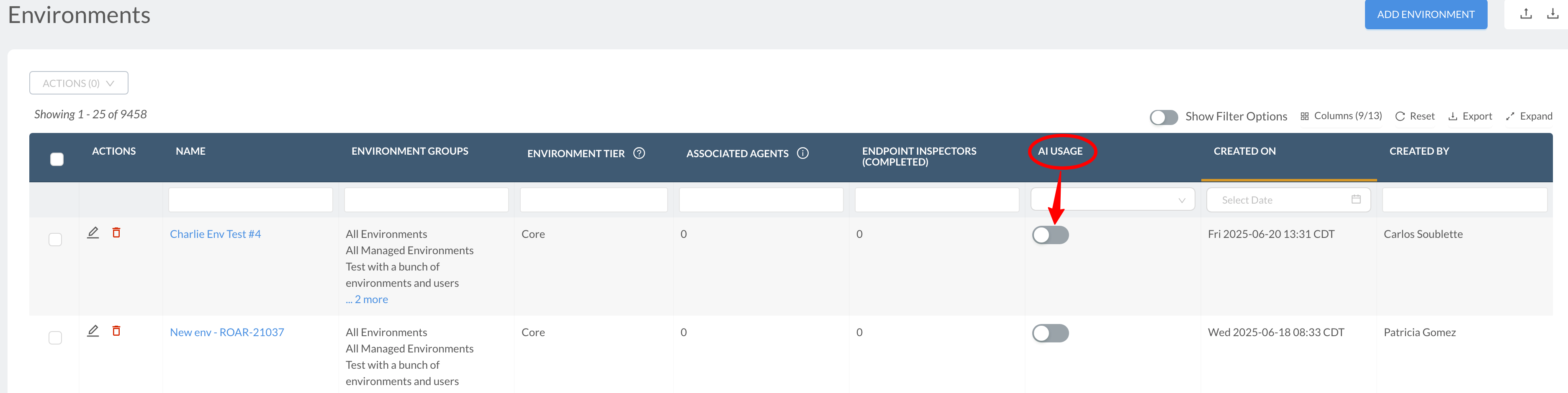Click edit pencil for New env - ROAR-21037
The width and height of the screenshot is (1568, 393).
[93, 331]
